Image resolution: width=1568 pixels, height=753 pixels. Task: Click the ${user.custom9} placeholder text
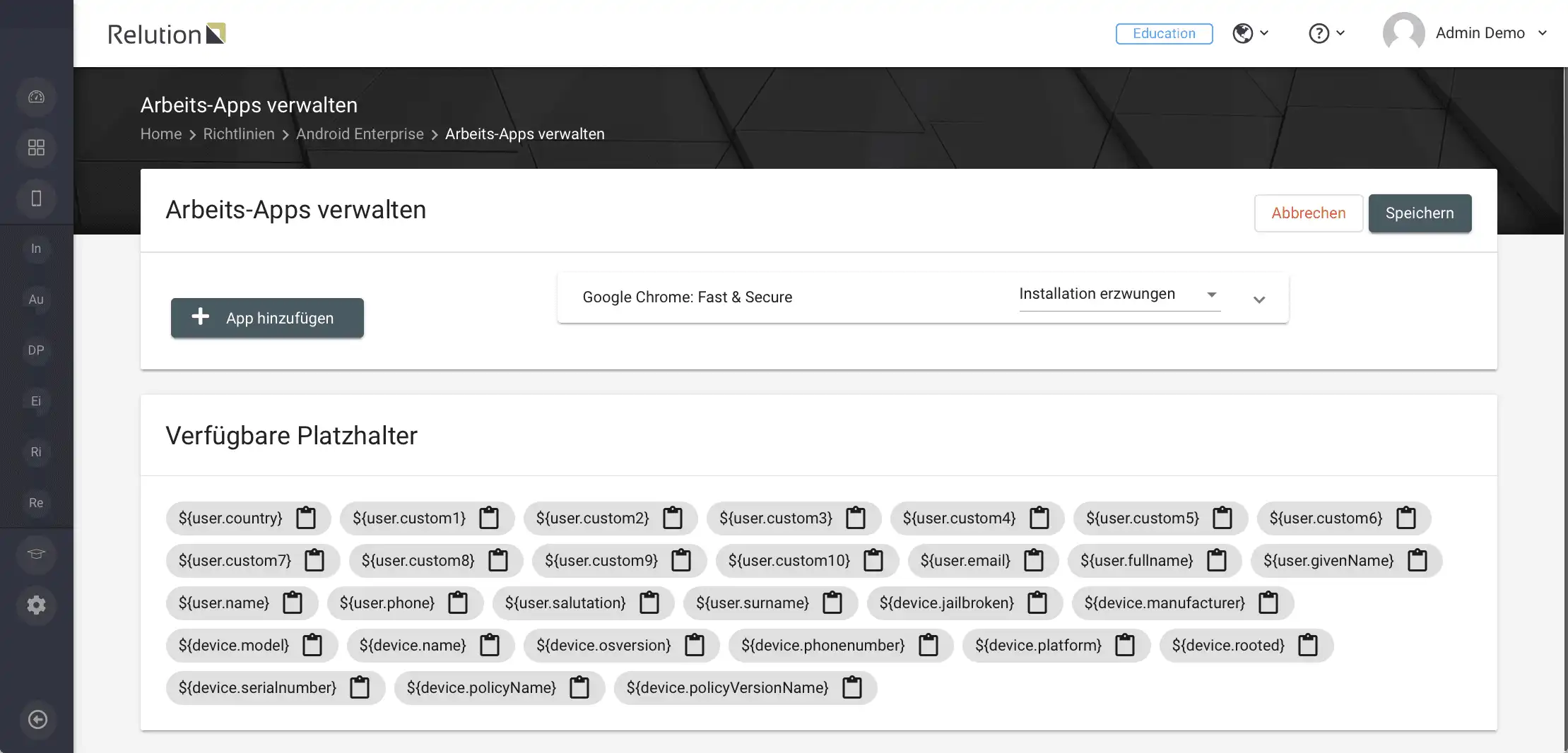(x=601, y=561)
